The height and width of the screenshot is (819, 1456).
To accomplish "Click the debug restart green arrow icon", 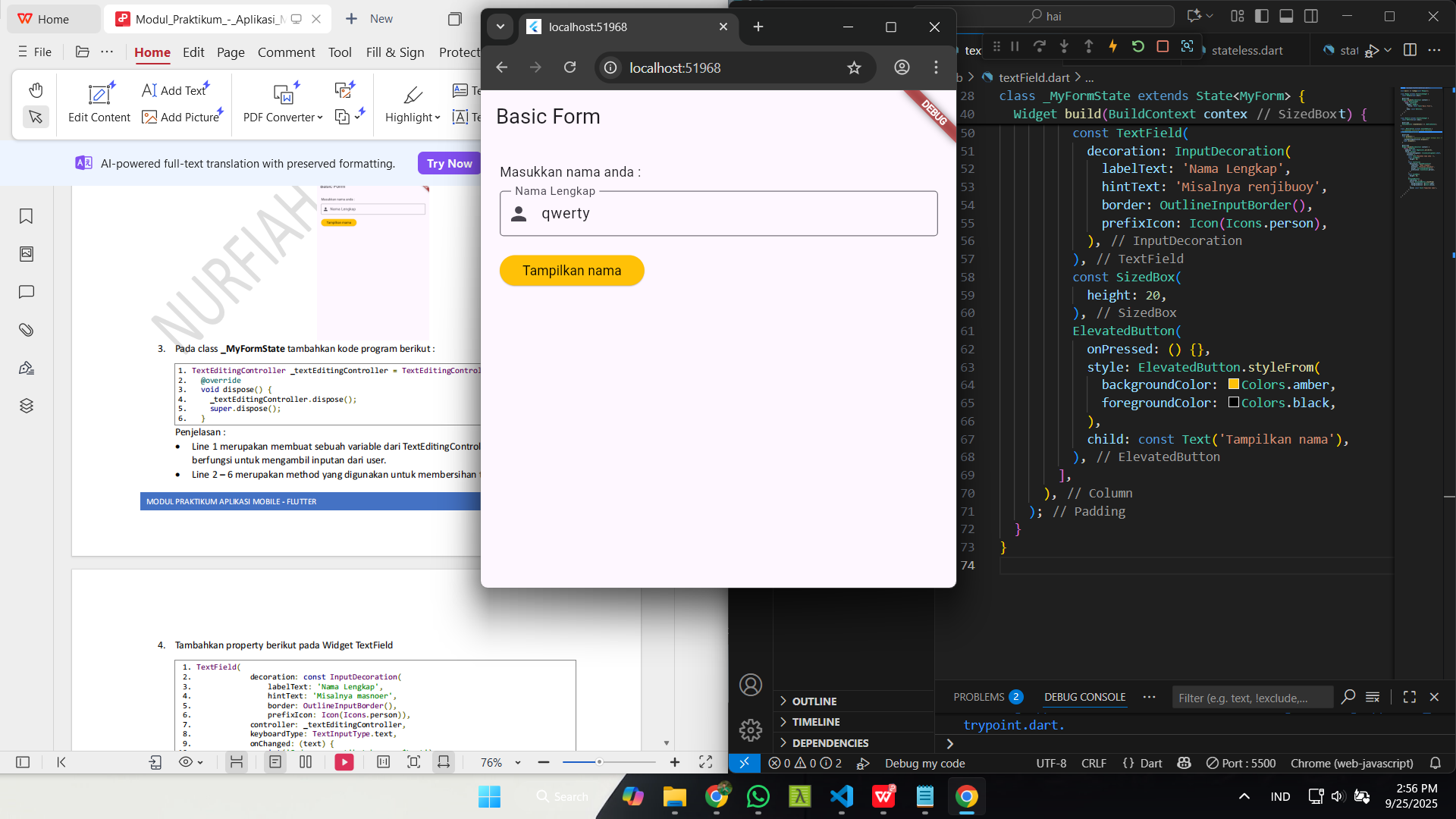I will [1137, 47].
